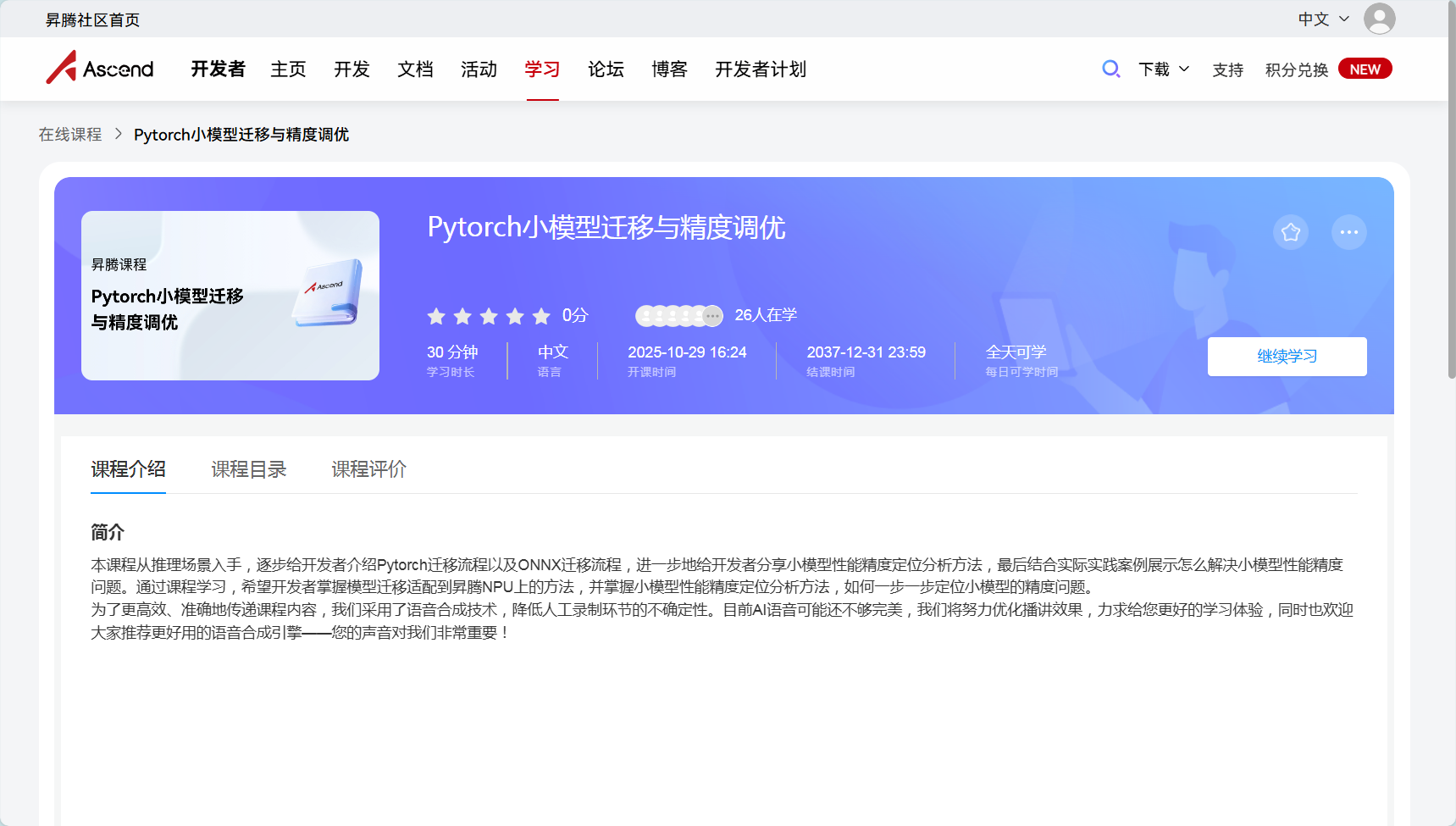This screenshot has height=826, width=1456.
Task: Click the 2025-10-29 16:24 start time
Action: (687, 352)
